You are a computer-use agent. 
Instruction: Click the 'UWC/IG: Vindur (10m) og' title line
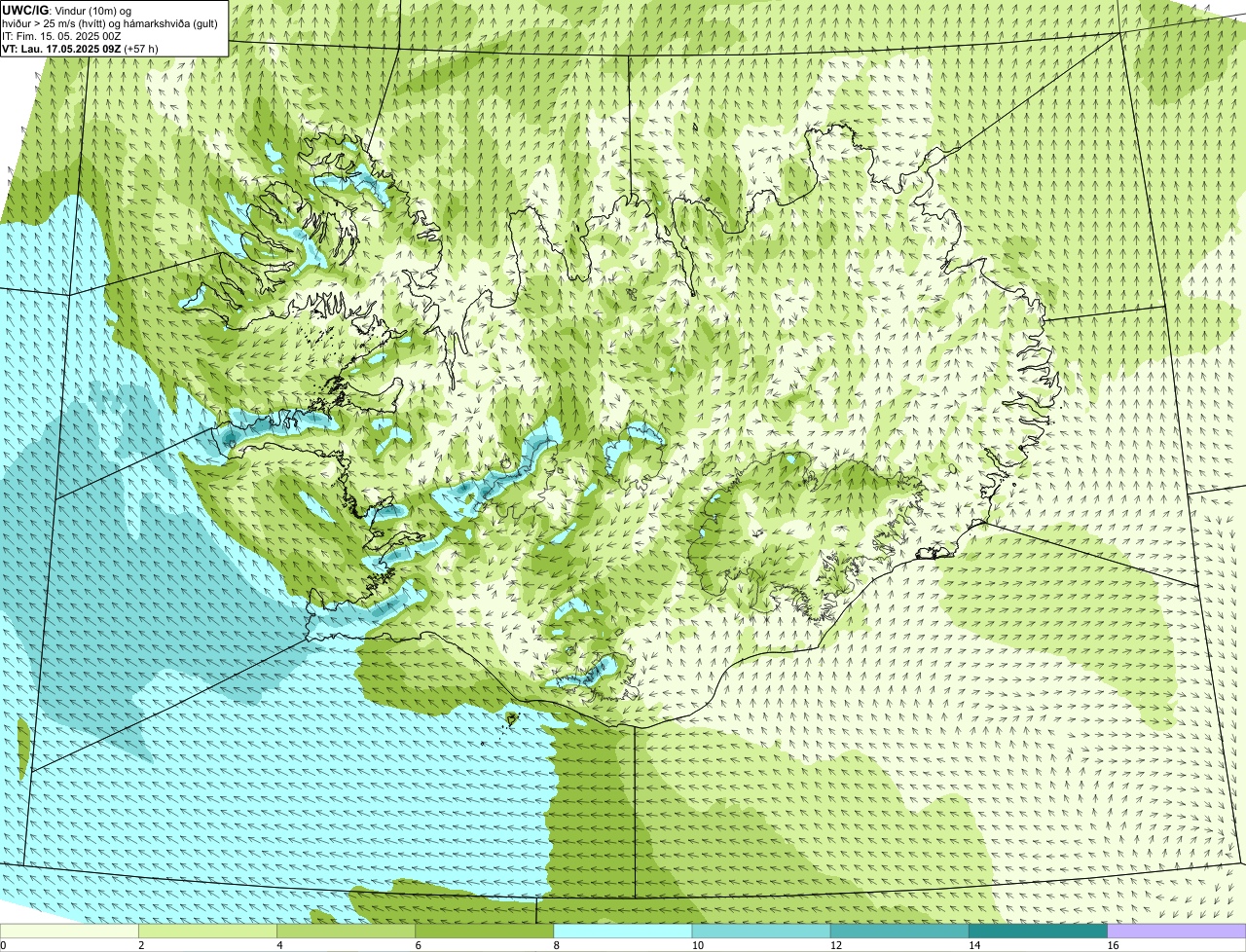tap(66, 11)
